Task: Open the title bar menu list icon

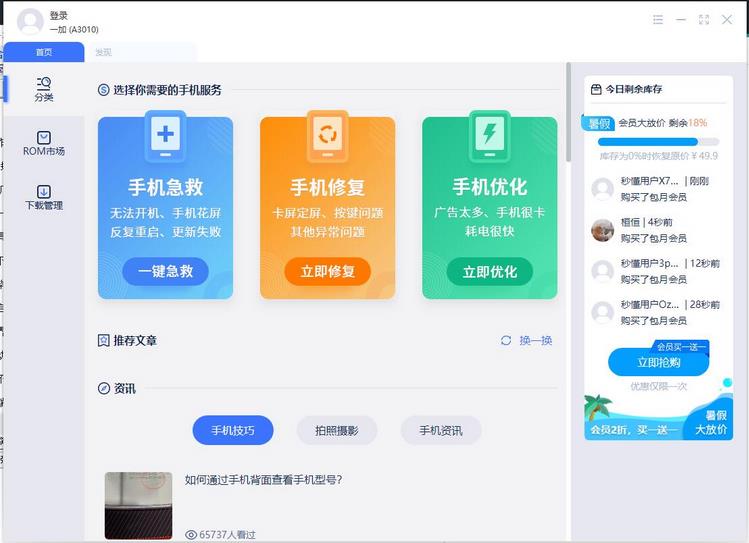Action: click(x=658, y=19)
